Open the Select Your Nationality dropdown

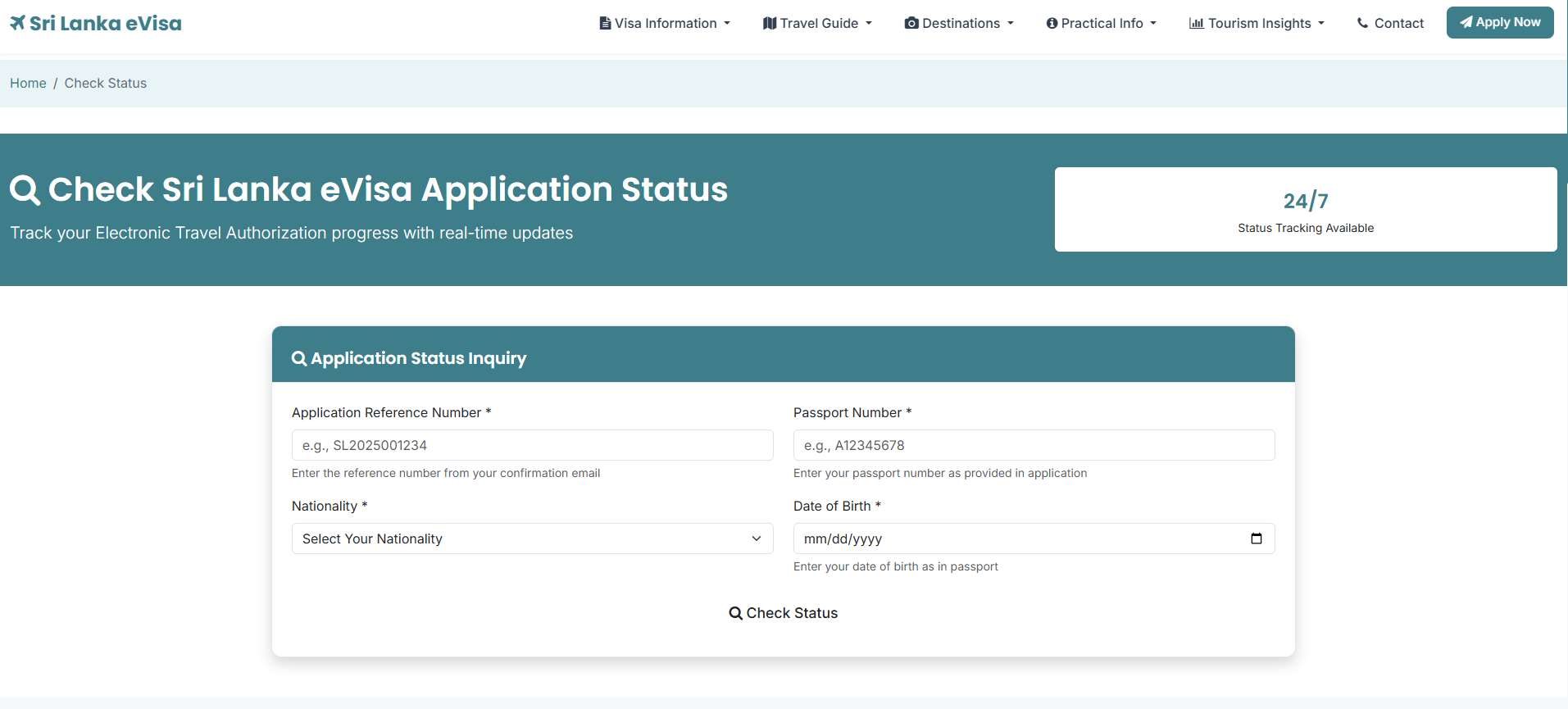tap(533, 539)
